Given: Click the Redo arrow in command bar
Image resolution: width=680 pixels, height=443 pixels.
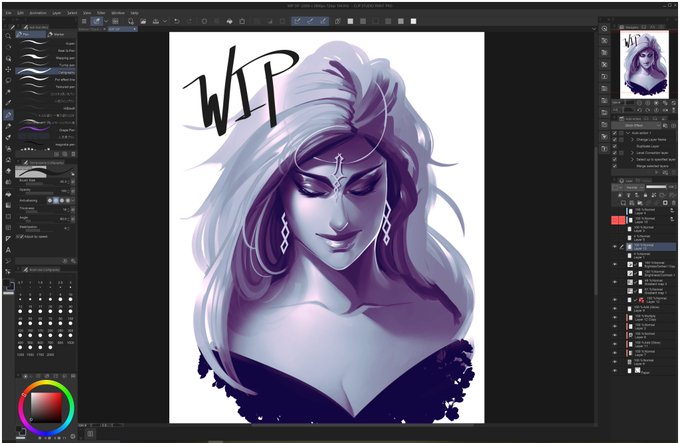Looking at the screenshot, I should pos(189,21).
